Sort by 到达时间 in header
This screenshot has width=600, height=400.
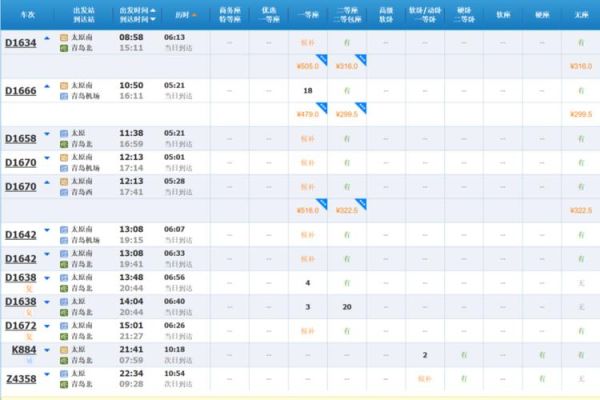pos(137,19)
